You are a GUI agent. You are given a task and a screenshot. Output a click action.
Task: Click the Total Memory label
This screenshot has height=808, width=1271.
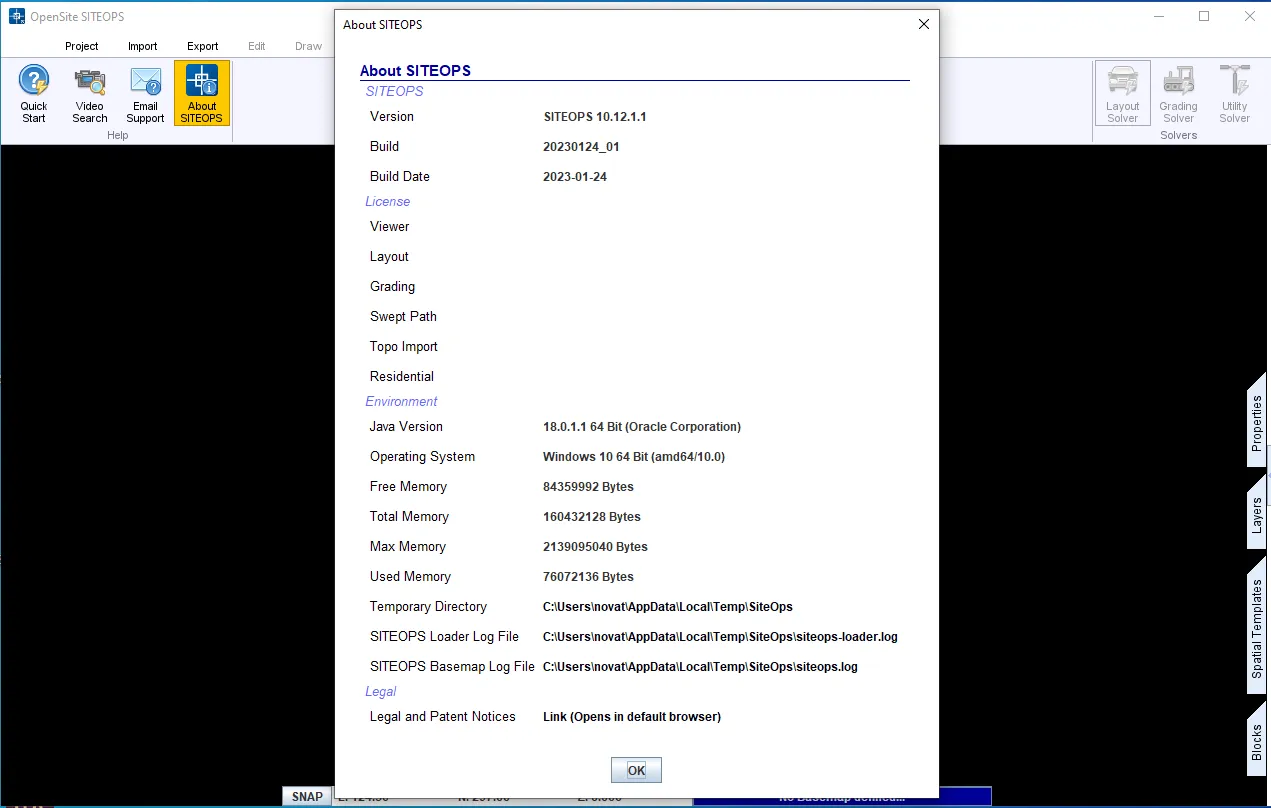click(409, 517)
